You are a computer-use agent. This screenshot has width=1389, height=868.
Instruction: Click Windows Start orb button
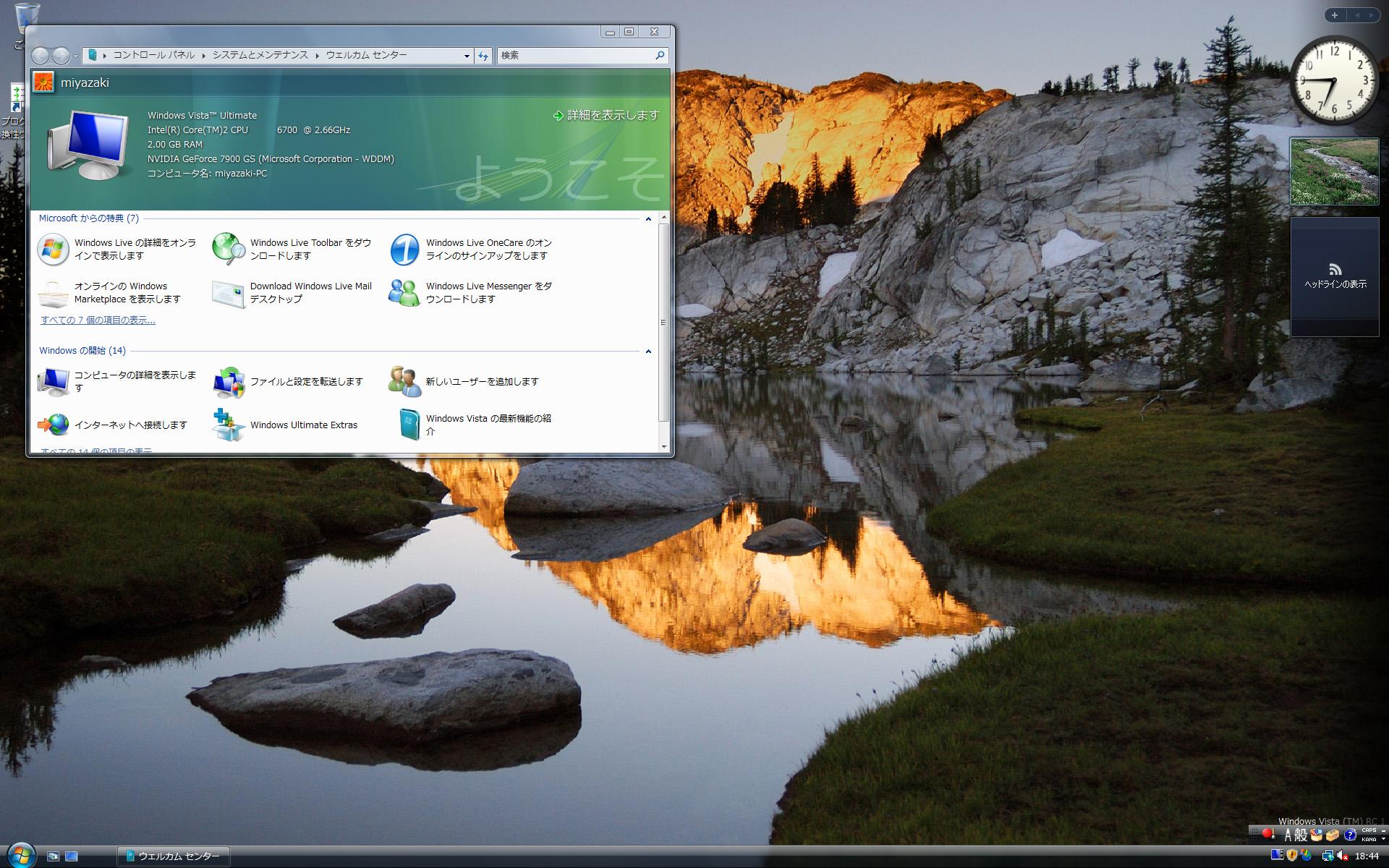coord(21,854)
